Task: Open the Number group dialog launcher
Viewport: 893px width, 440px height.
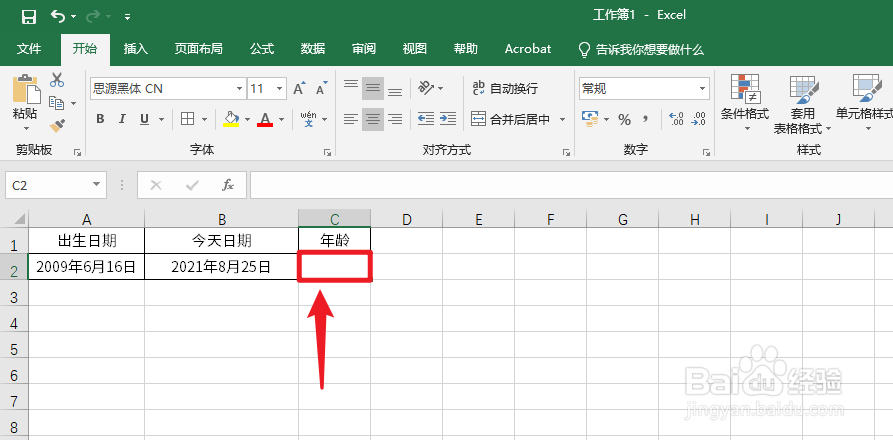Action: (x=706, y=152)
